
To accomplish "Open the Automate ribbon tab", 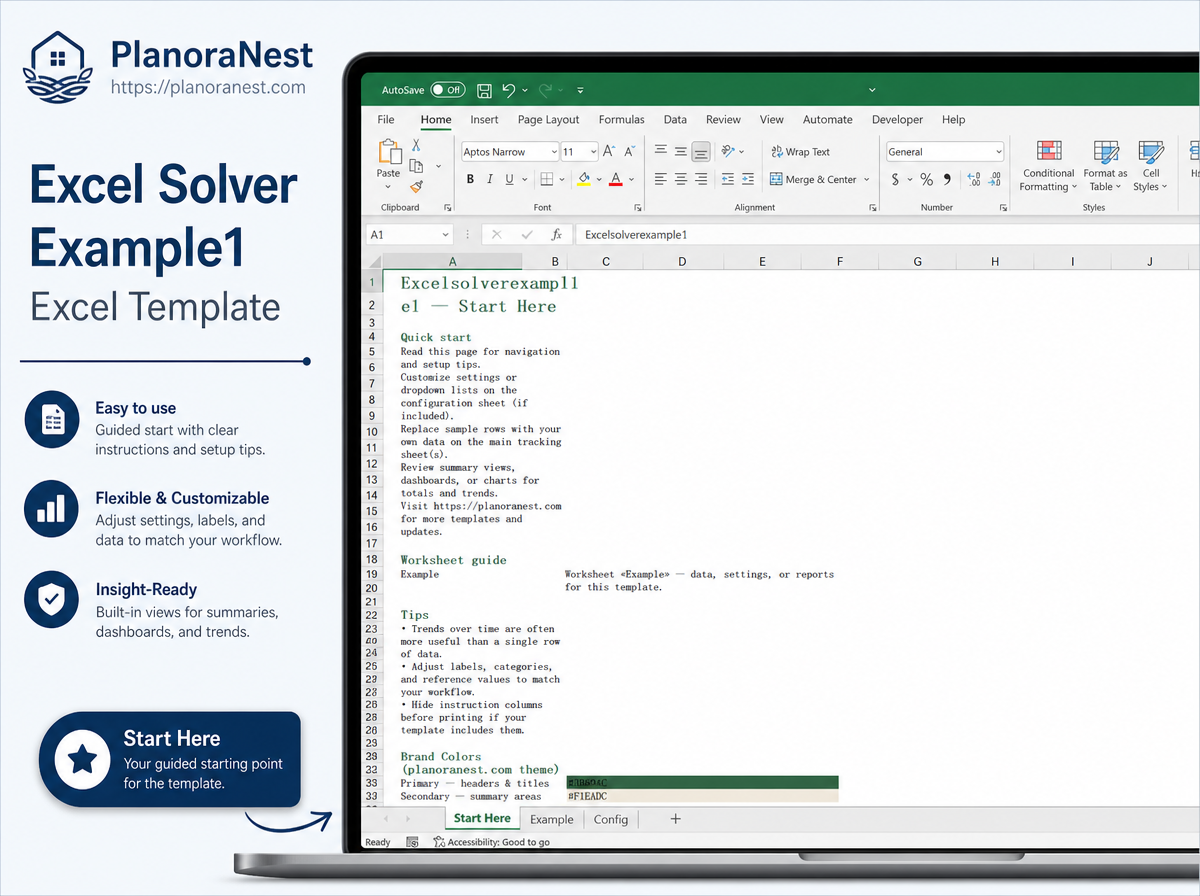I will click(x=828, y=119).
